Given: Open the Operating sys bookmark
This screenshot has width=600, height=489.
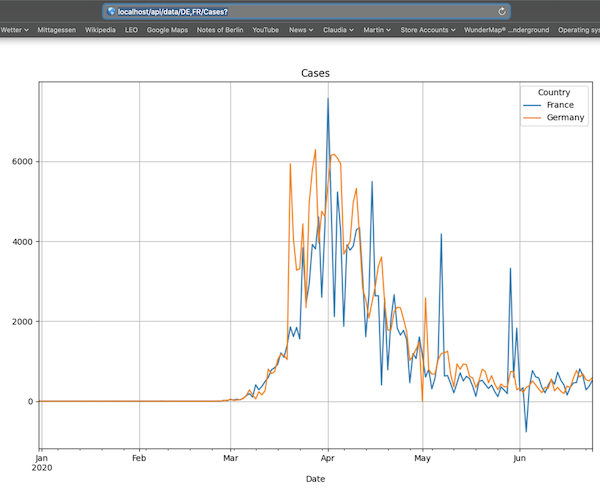Looking at the screenshot, I should [x=578, y=30].
